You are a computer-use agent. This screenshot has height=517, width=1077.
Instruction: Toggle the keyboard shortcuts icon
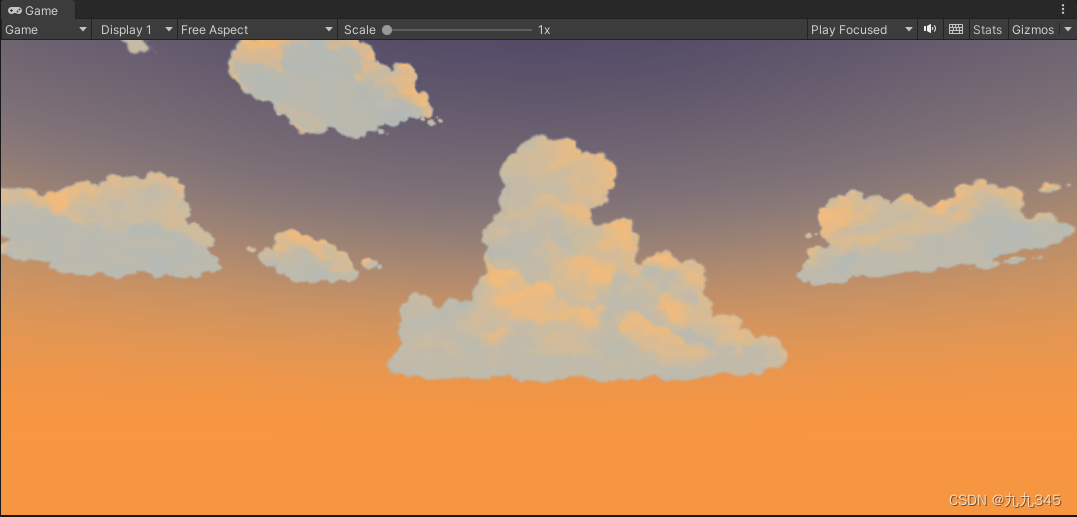pos(955,29)
